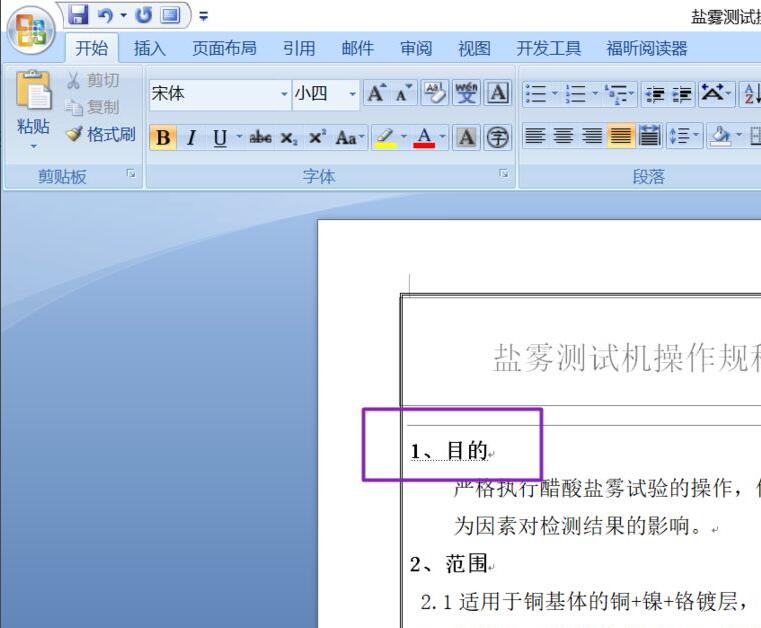Toggle italic formatting I

click(x=192, y=137)
